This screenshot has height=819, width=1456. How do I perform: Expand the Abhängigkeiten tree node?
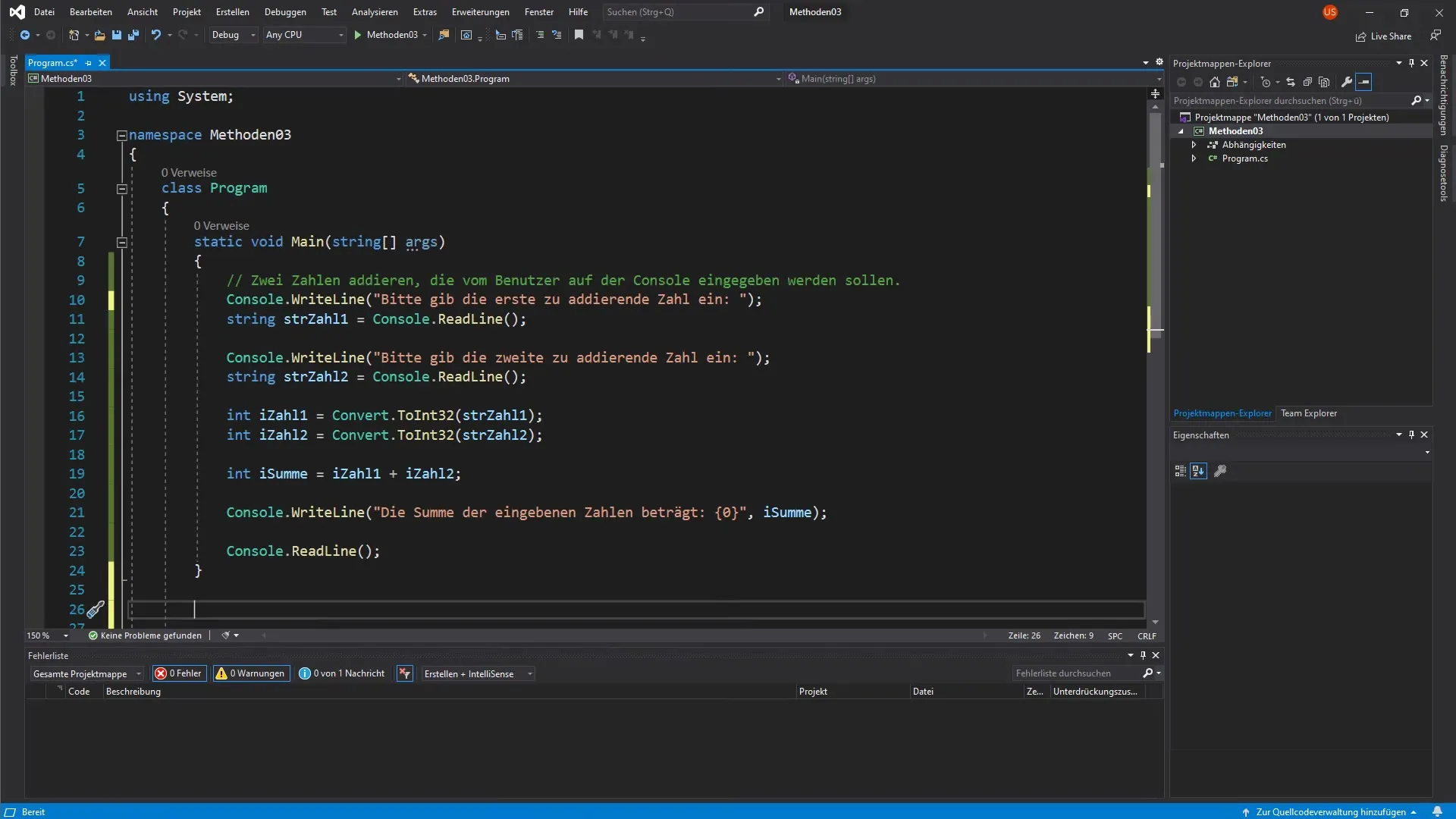(1194, 145)
